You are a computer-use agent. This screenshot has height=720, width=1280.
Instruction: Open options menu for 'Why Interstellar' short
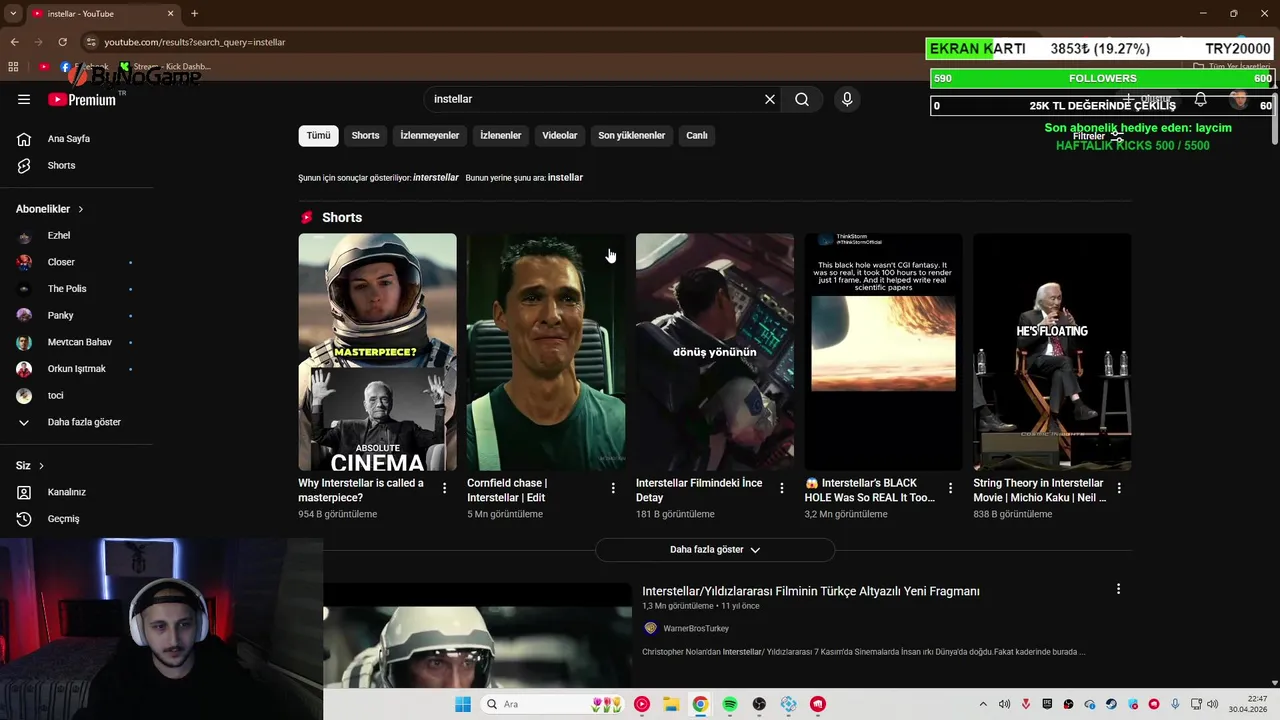(x=445, y=488)
